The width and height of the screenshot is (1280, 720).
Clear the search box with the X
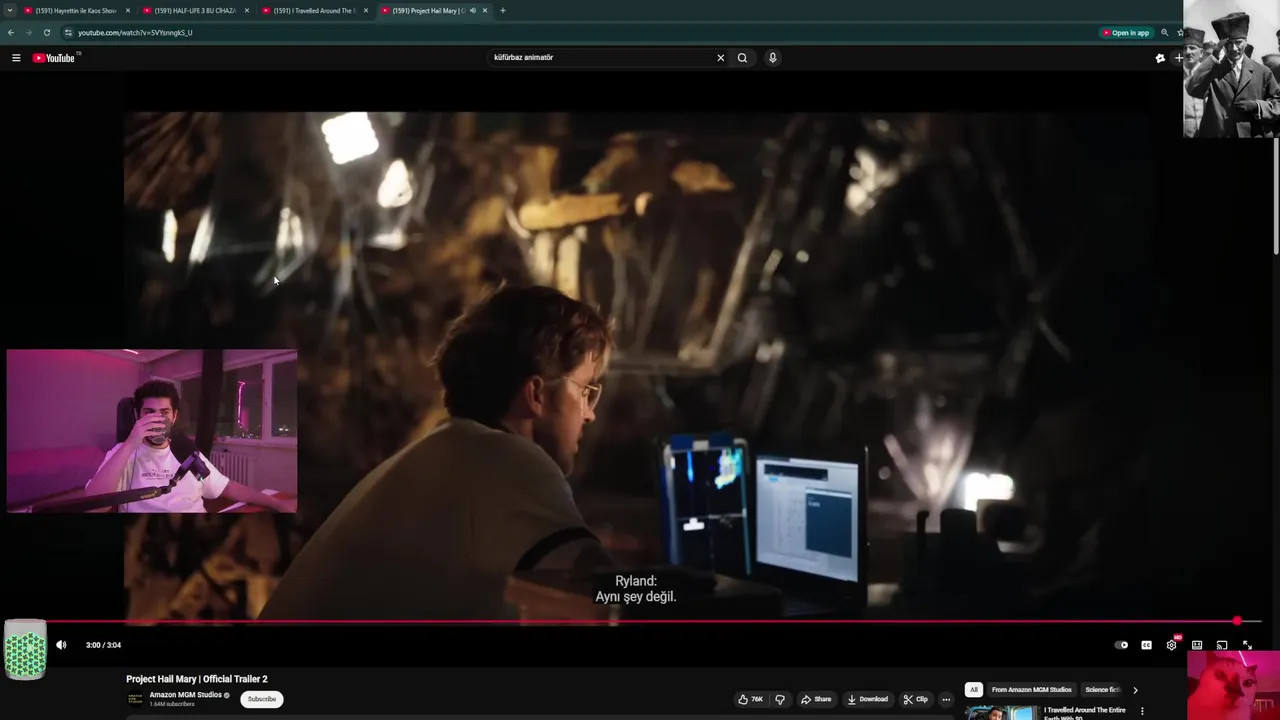coord(720,58)
